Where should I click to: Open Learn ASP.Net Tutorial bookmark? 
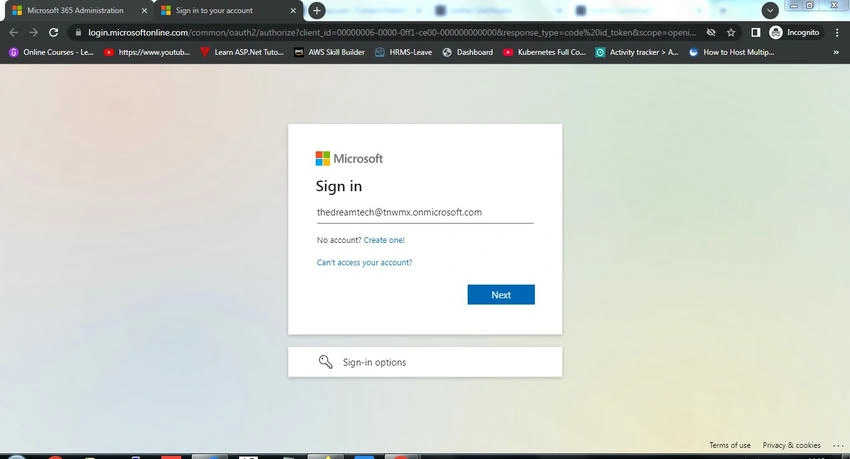coord(242,52)
